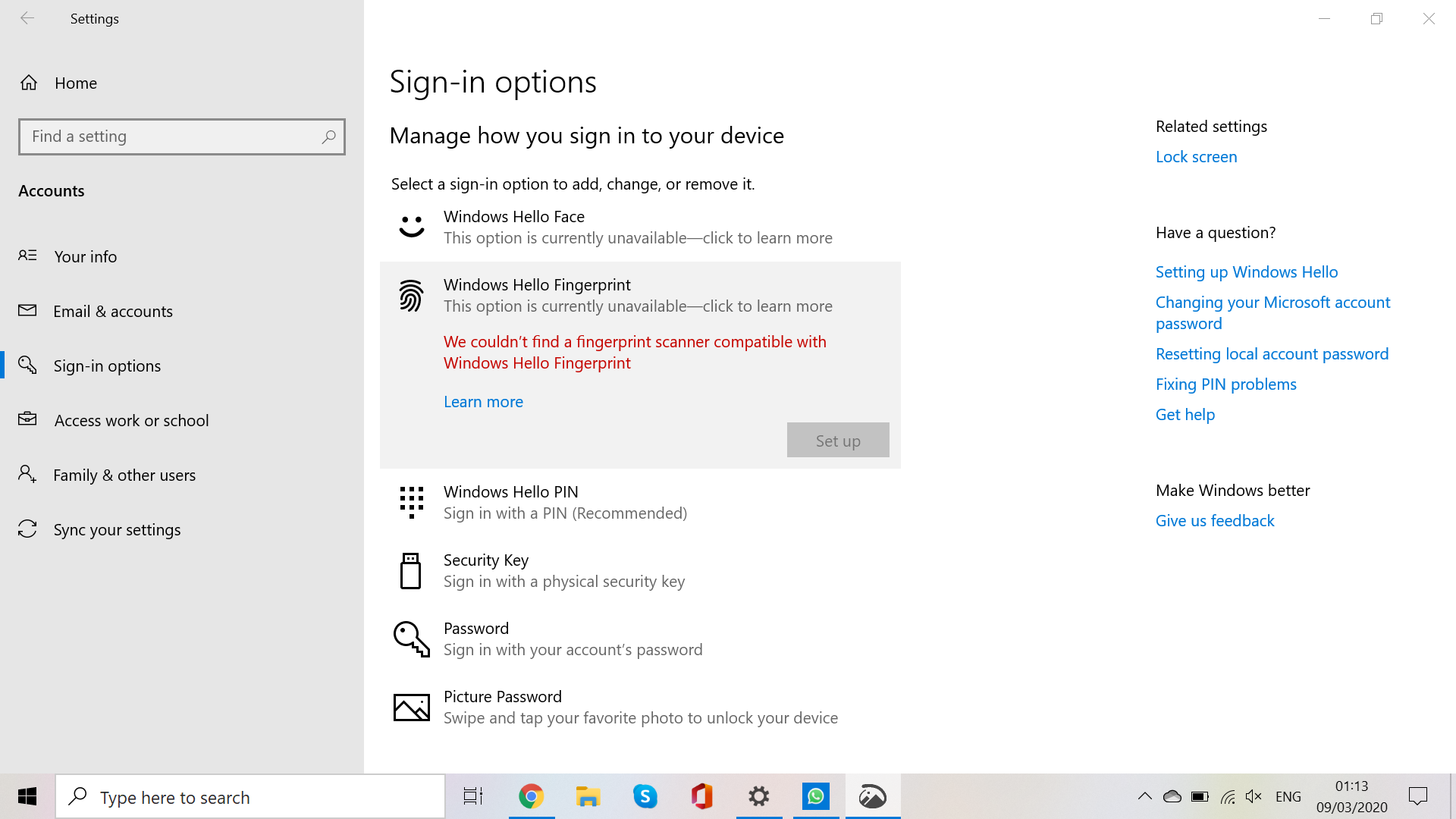
Task: Open Resetting local account password link
Action: click(1272, 353)
